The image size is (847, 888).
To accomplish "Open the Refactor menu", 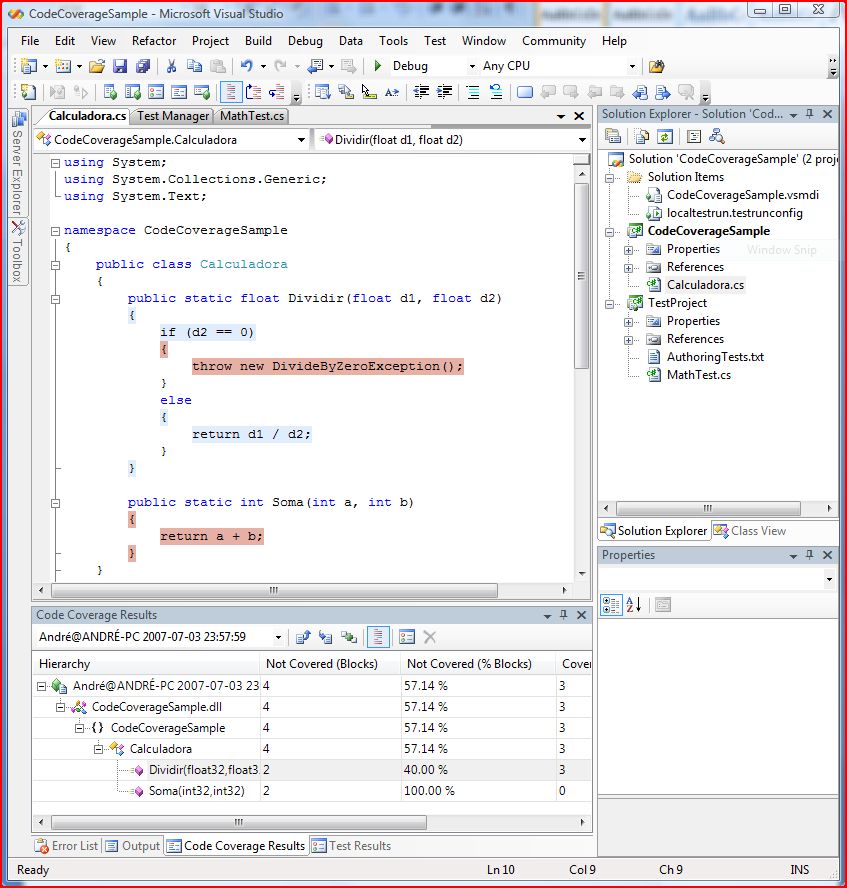I will [154, 41].
